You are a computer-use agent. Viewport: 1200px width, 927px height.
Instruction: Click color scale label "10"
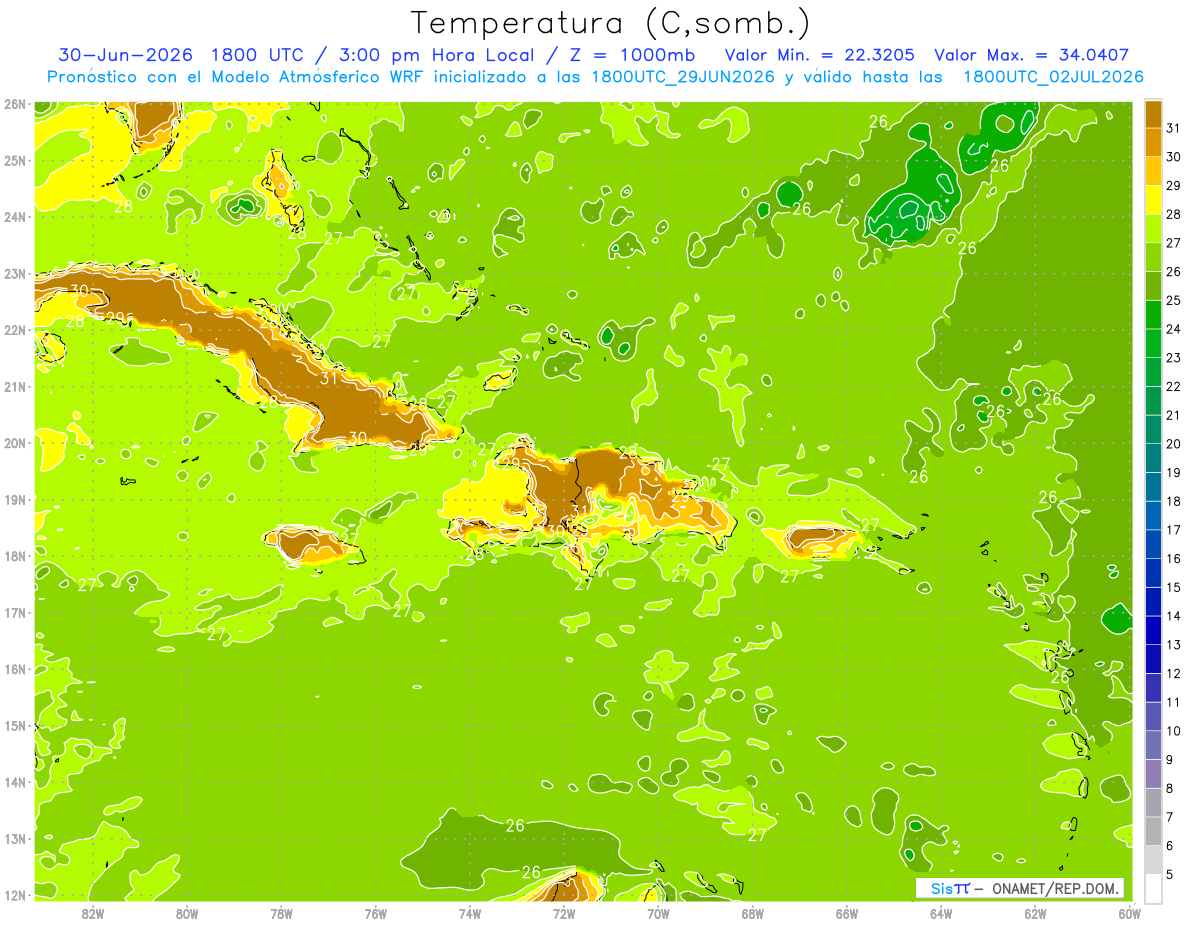(x=1174, y=731)
